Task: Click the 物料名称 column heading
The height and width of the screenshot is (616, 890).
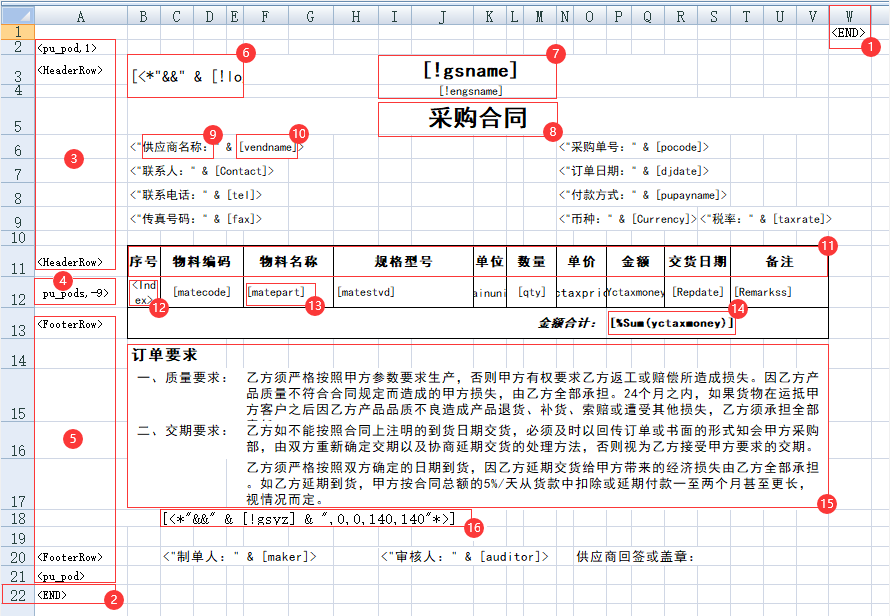Action: pyautogui.click(x=288, y=261)
